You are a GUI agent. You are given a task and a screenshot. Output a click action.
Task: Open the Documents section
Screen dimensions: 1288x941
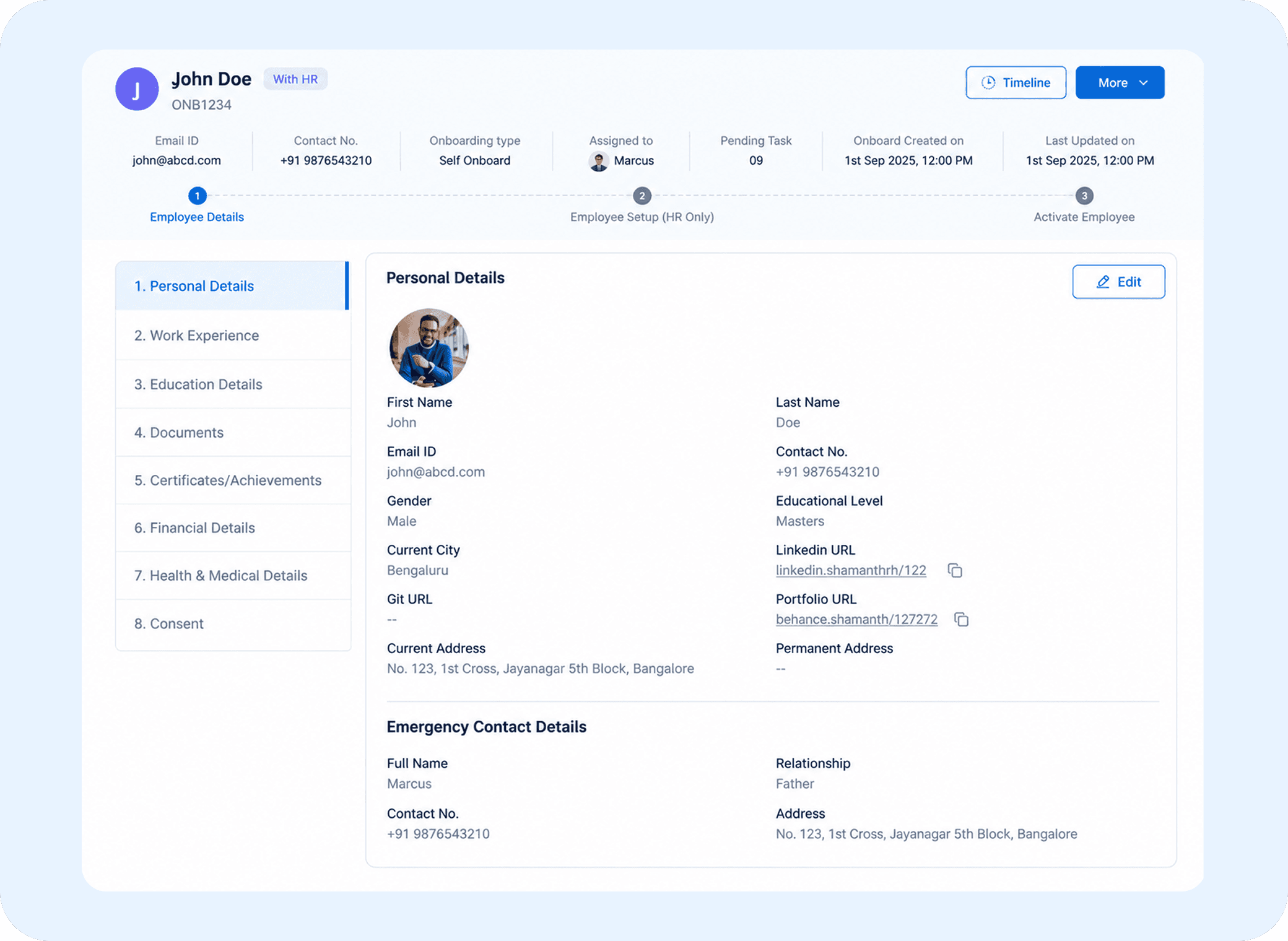coord(233,432)
